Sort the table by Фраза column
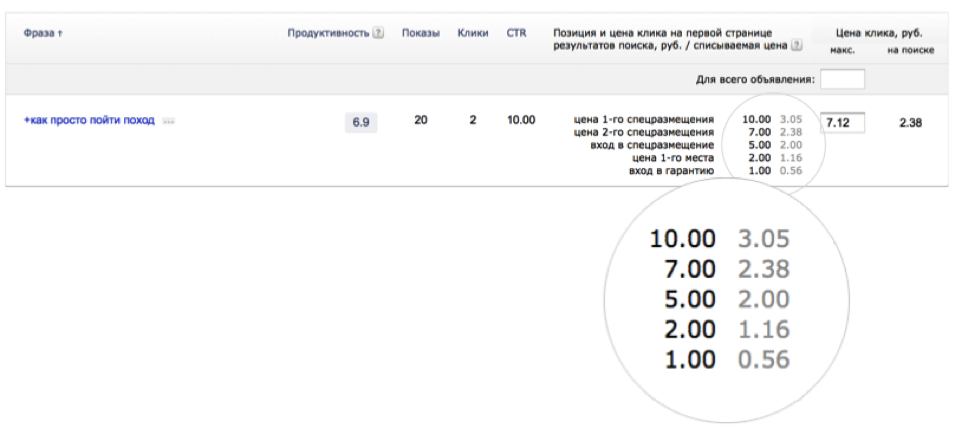Viewport: 964px width, 435px height. coord(42,33)
